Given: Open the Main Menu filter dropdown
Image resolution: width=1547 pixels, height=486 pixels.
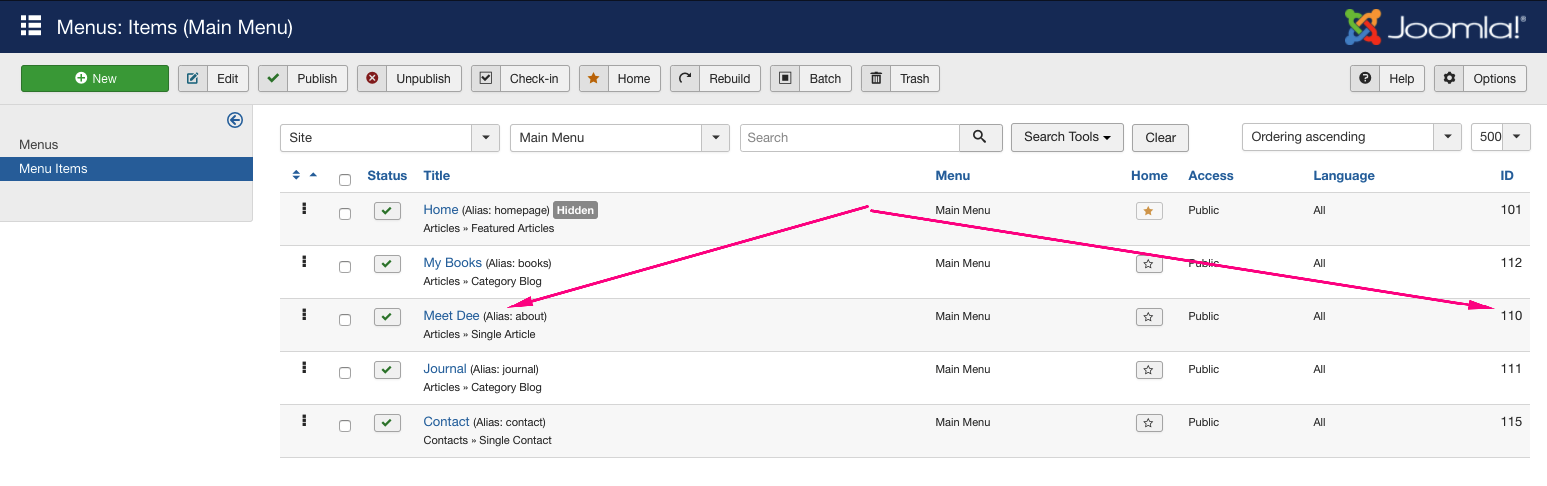Looking at the screenshot, I should click(619, 138).
